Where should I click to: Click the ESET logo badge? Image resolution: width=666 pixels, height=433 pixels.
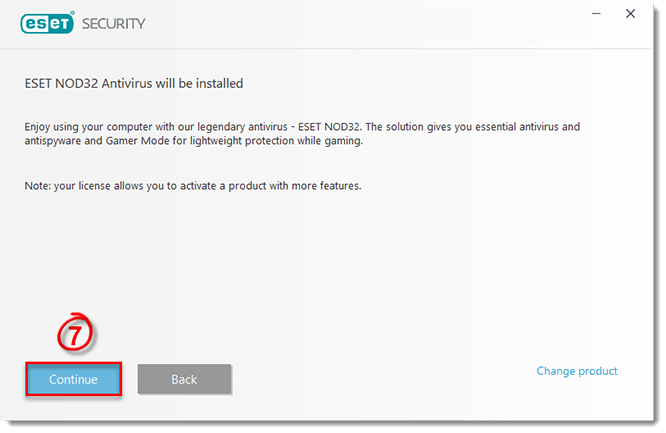[47, 23]
